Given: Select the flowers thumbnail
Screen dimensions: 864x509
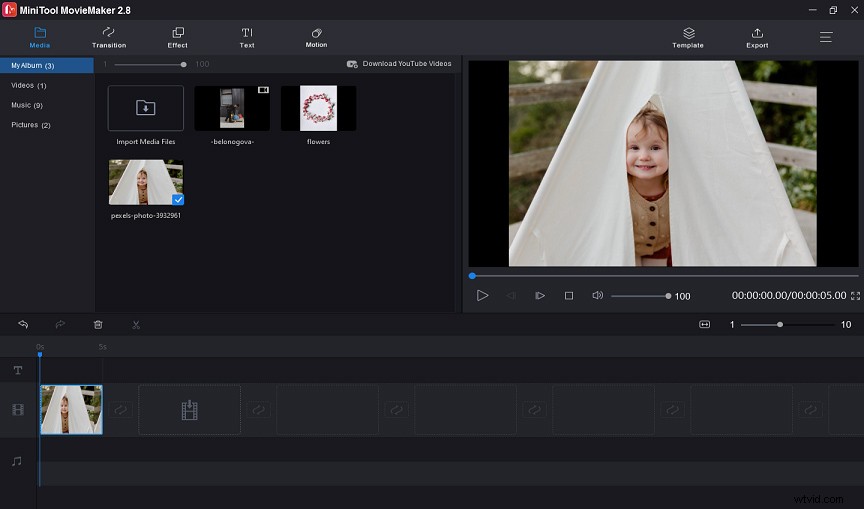Looking at the screenshot, I should 318,108.
